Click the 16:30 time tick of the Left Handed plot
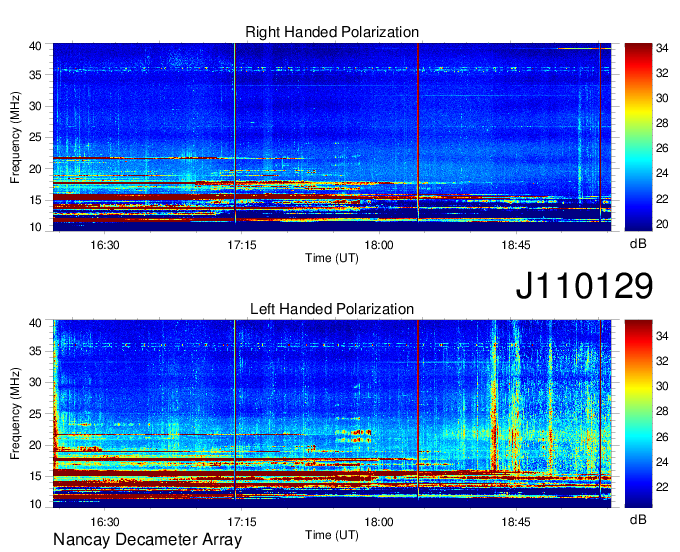Screen dimensions: 680x552 (105, 522)
